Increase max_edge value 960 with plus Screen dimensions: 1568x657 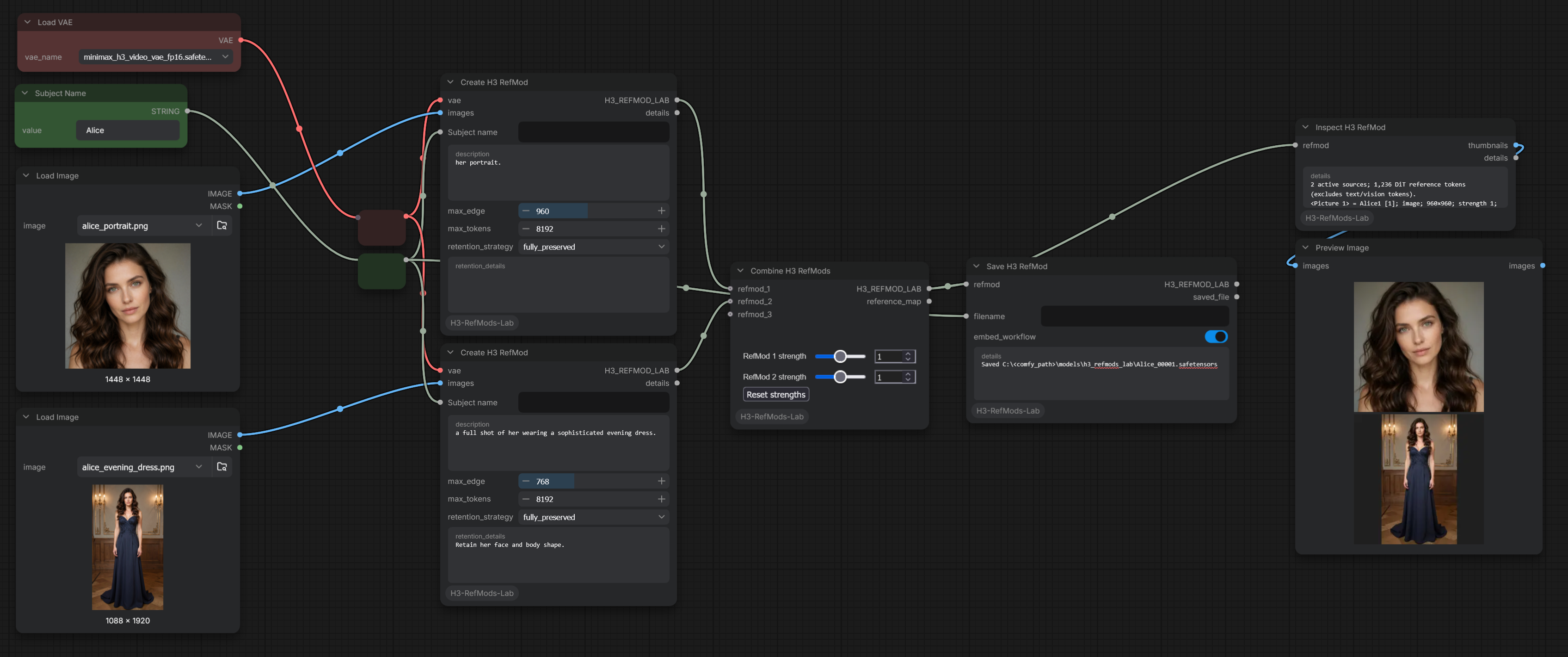pos(661,211)
